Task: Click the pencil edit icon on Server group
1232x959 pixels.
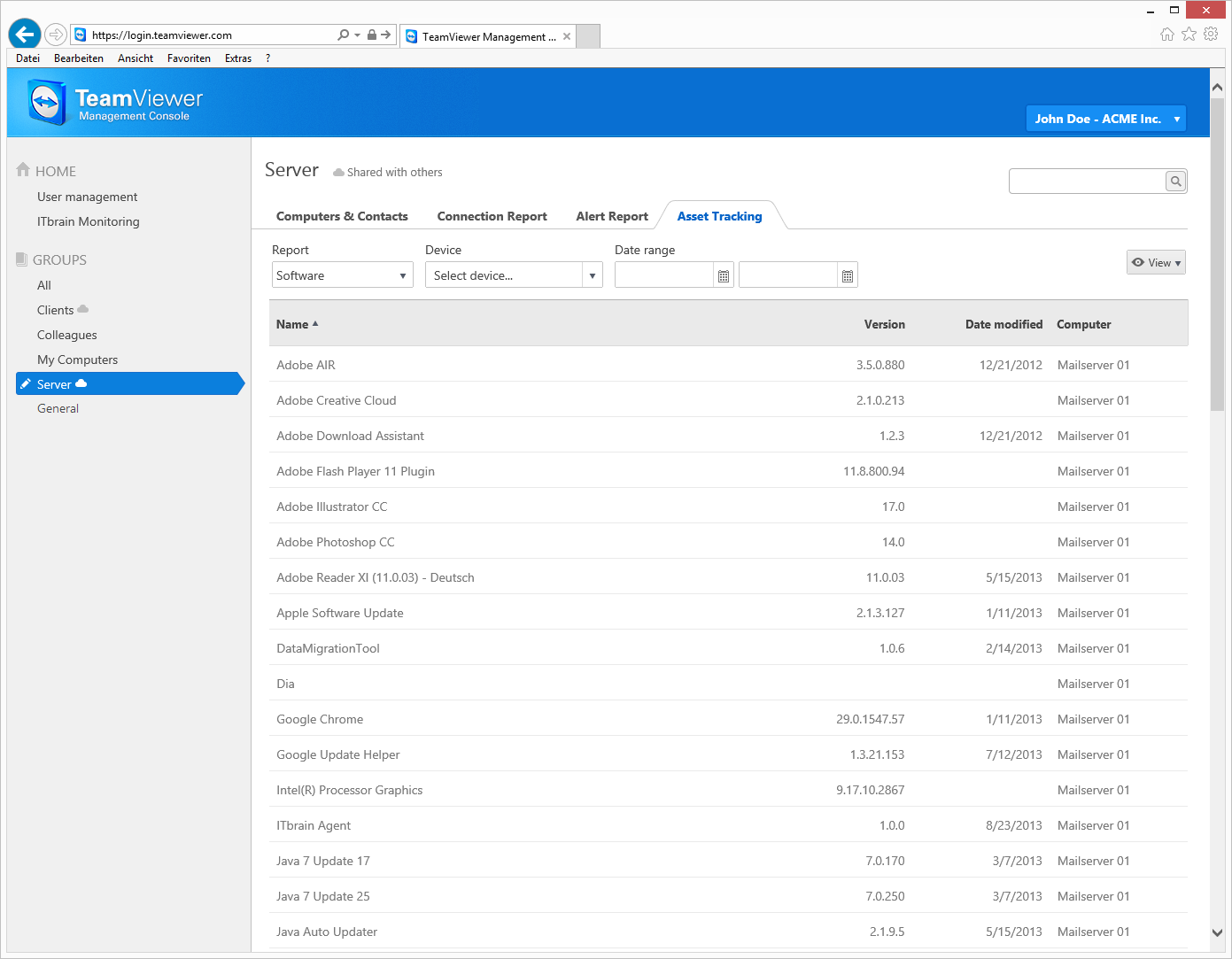Action: tap(27, 383)
